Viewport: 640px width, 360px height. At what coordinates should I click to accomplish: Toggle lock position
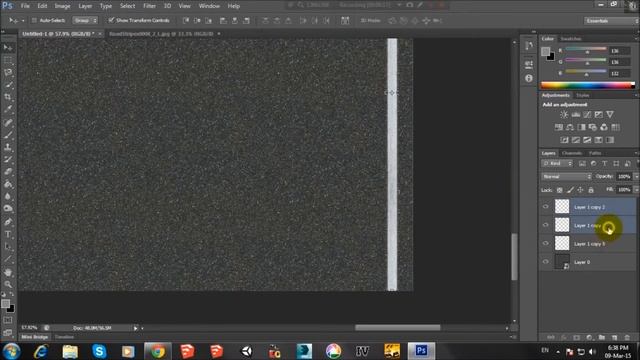(x=580, y=190)
